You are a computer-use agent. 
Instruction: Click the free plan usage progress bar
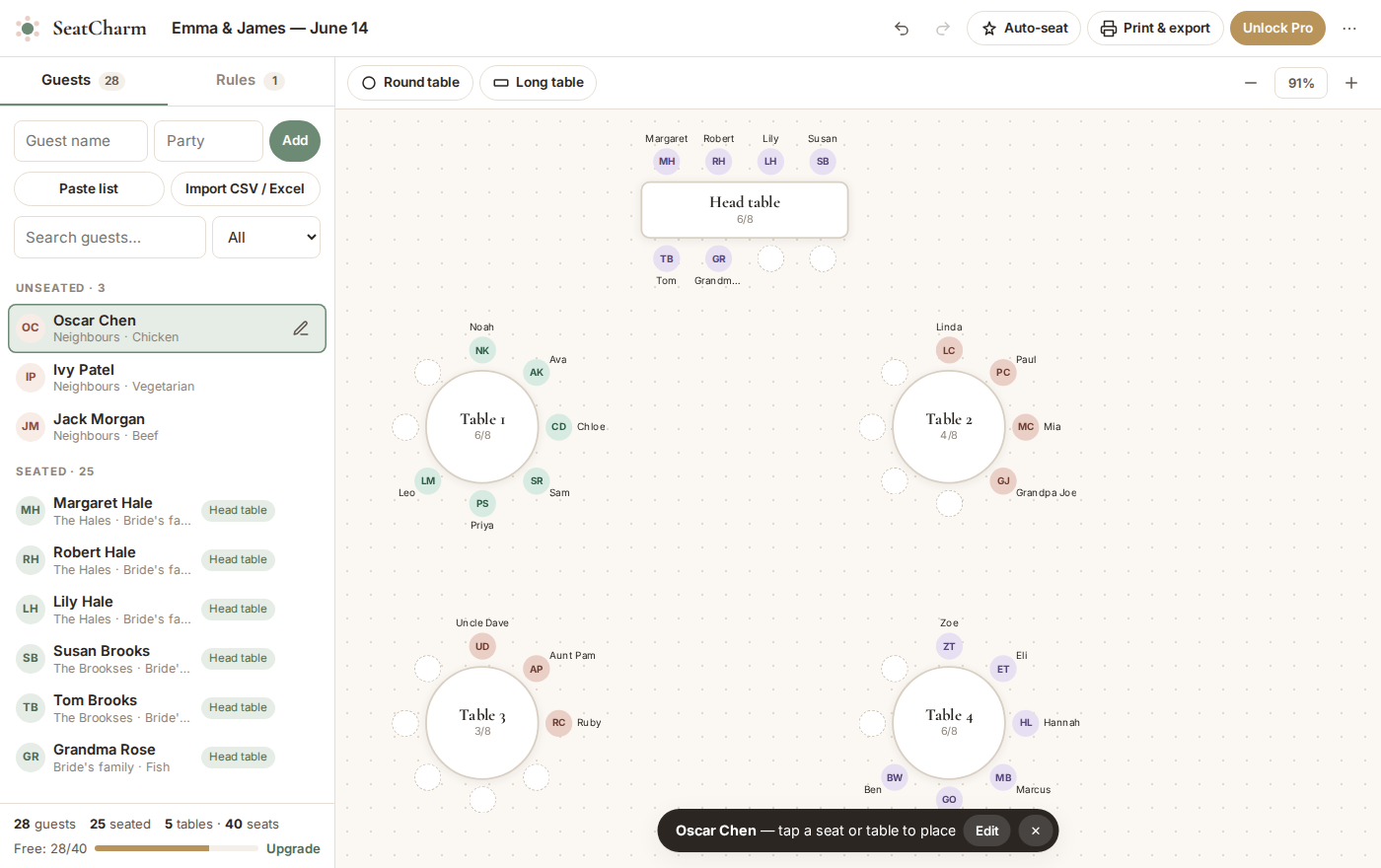click(175, 848)
